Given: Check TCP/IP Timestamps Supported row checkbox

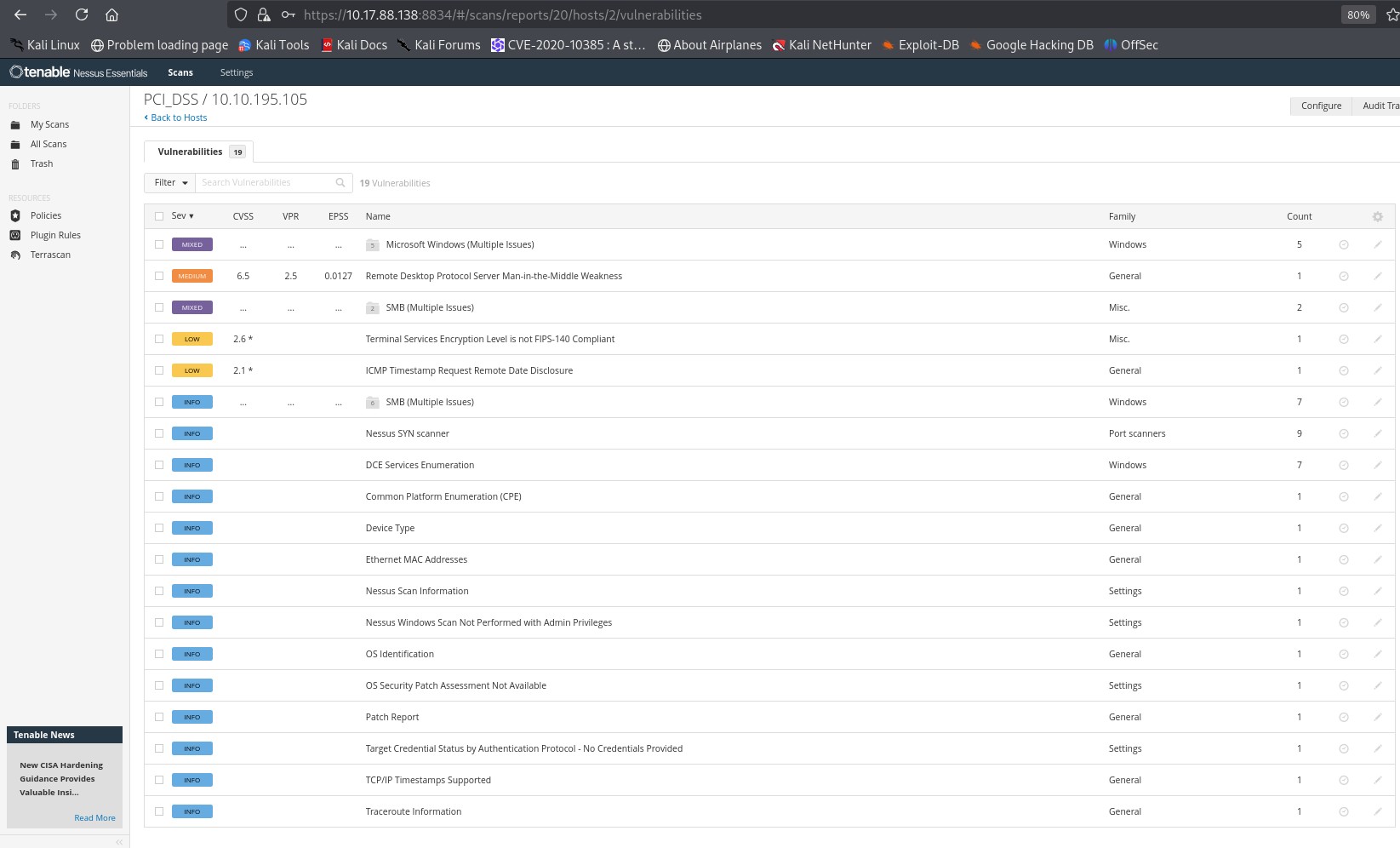Looking at the screenshot, I should point(159,780).
